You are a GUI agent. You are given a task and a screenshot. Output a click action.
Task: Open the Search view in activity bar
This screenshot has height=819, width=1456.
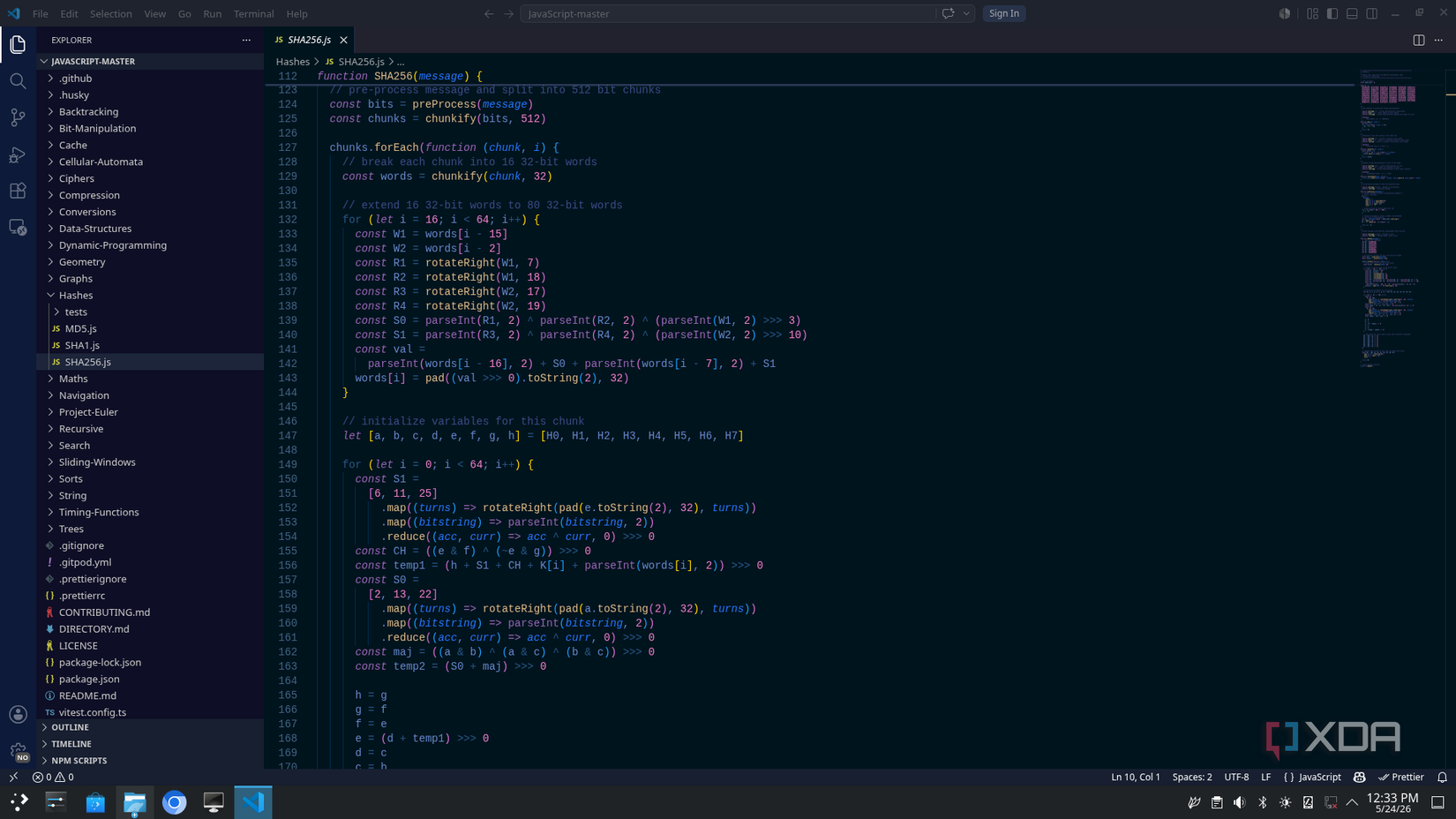click(x=18, y=81)
